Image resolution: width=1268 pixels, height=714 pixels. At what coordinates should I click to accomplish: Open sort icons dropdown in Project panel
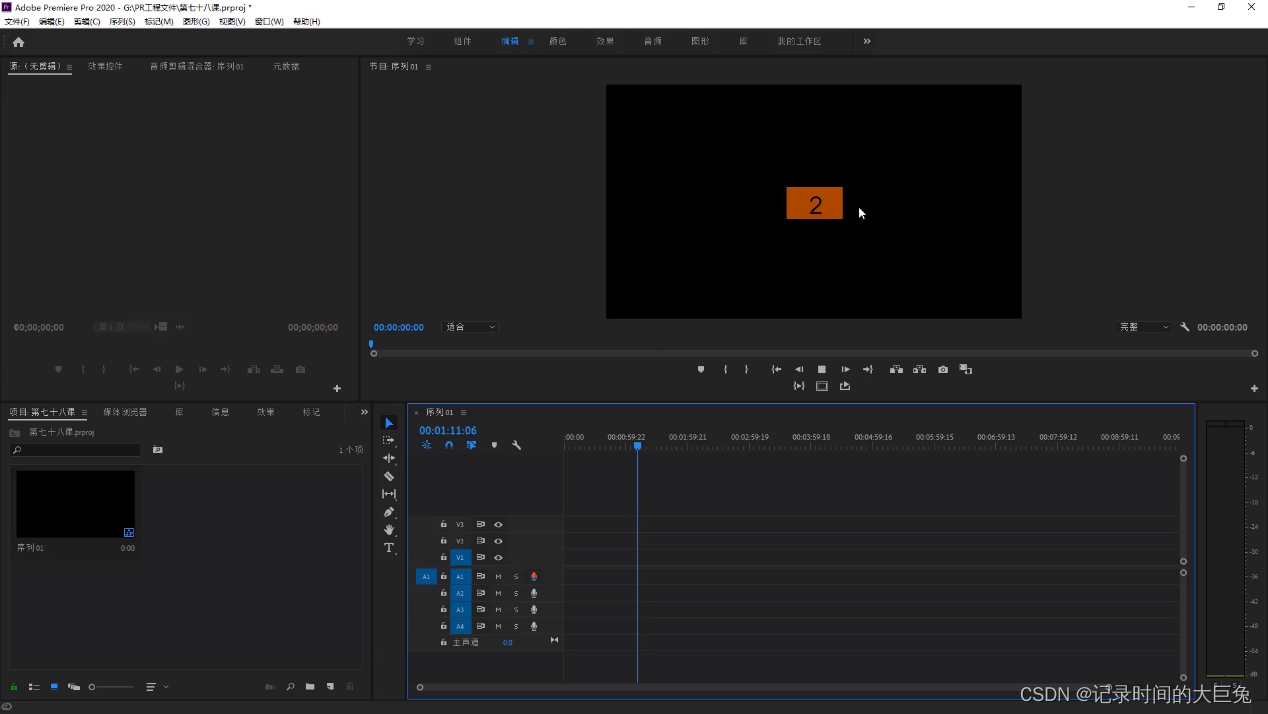click(x=155, y=687)
